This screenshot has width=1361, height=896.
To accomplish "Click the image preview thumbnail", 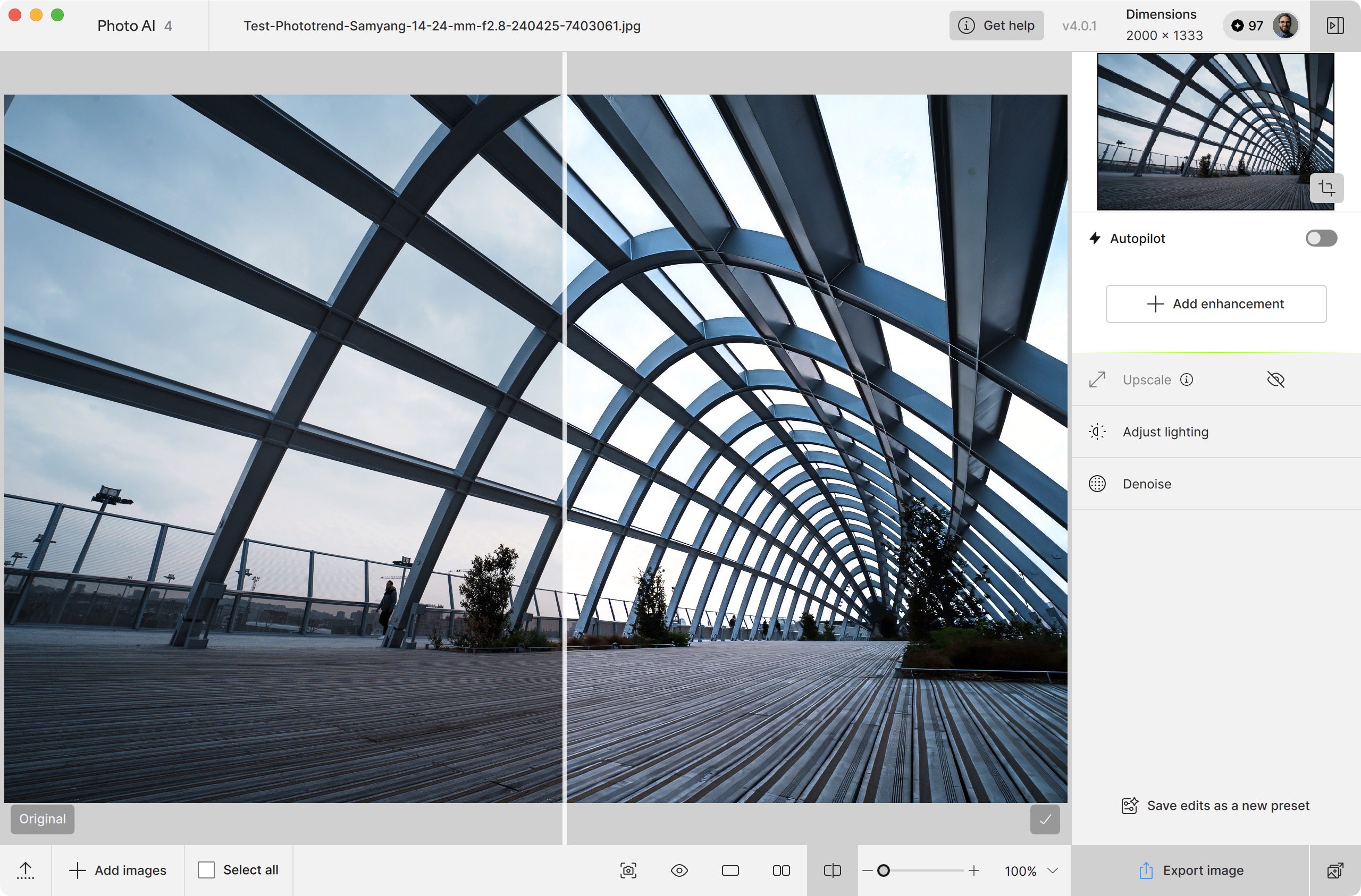I will (x=1215, y=132).
